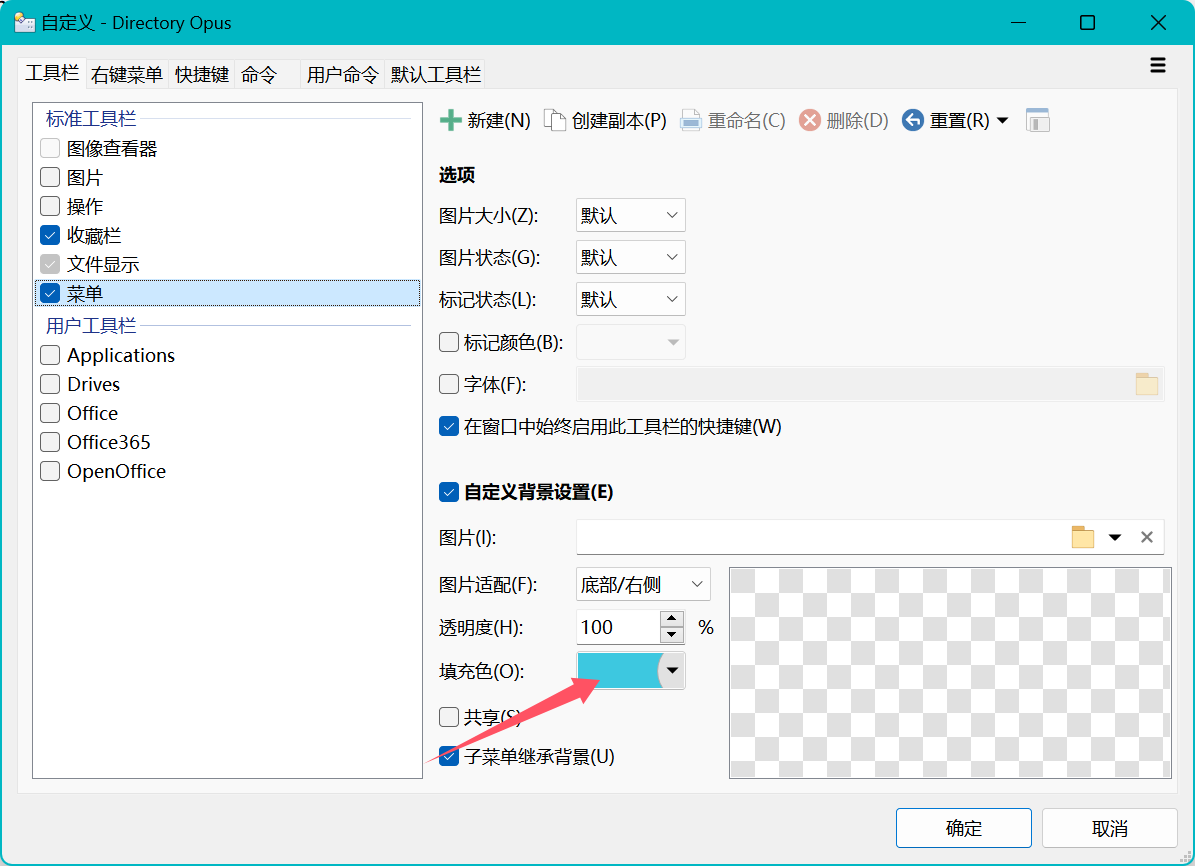Select the OpenOffice row in 用户工具栏

pos(227,471)
